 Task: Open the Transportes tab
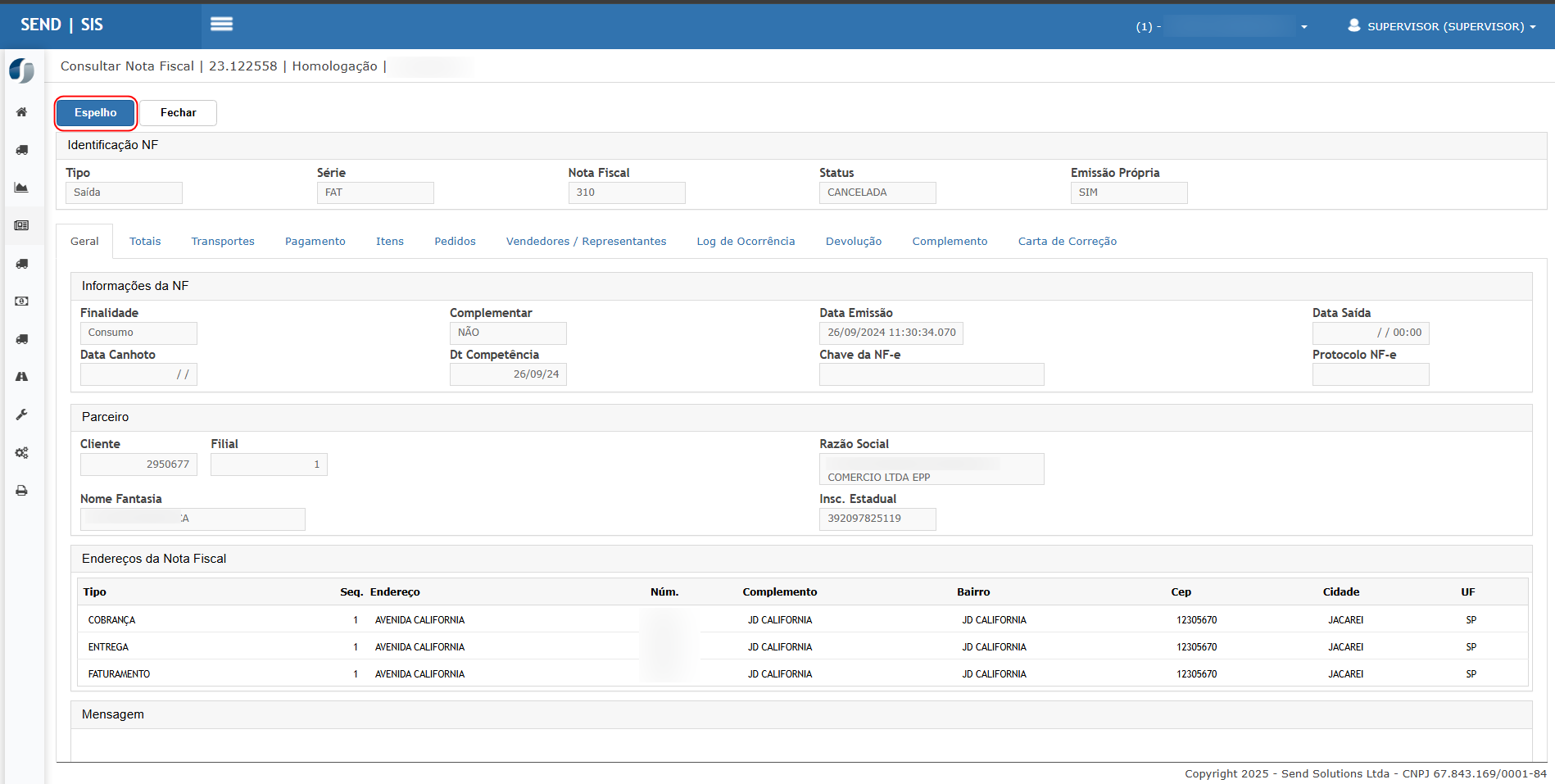point(223,242)
